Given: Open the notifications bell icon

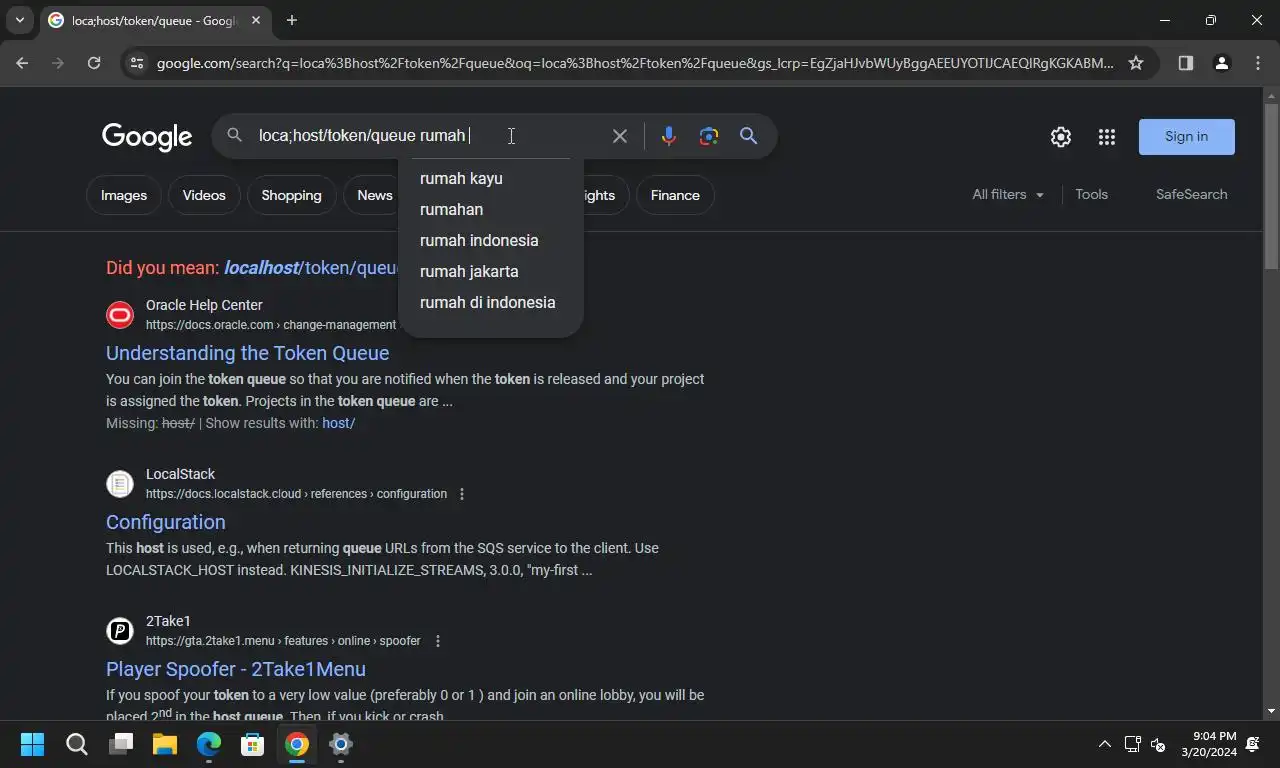Looking at the screenshot, I should coord(1254,744).
